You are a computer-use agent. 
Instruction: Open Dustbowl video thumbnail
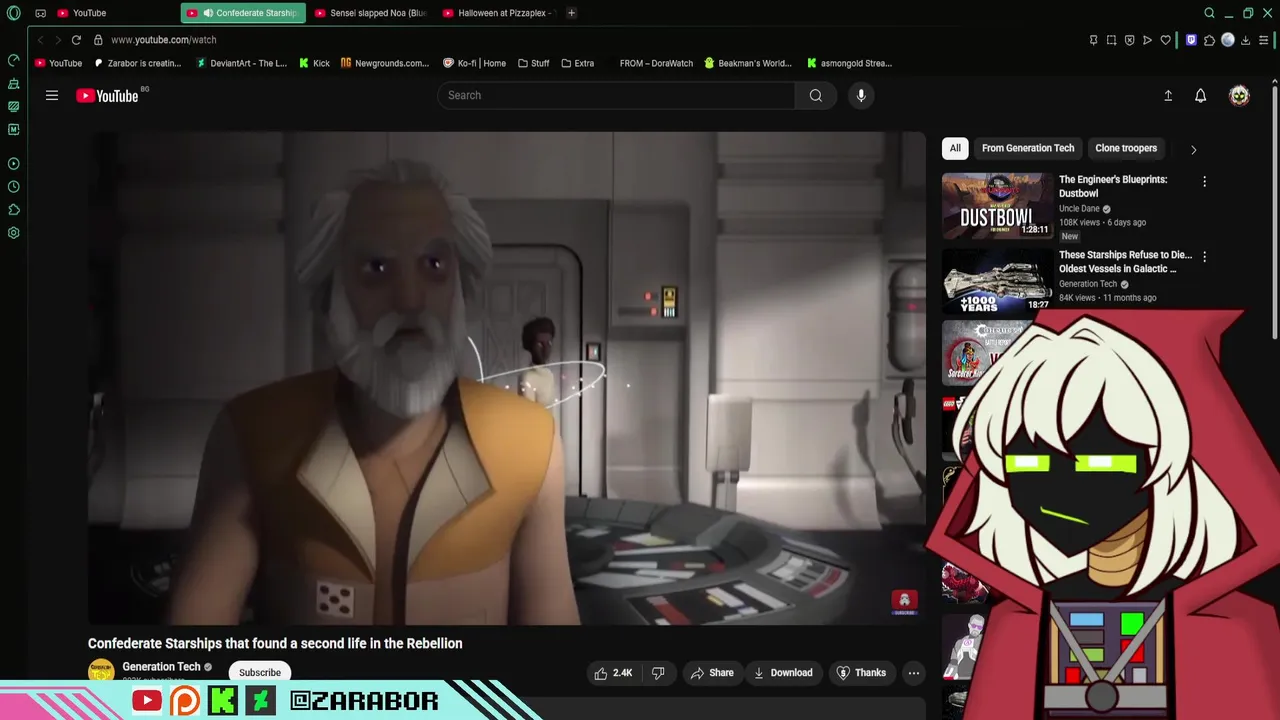pyautogui.click(x=997, y=206)
